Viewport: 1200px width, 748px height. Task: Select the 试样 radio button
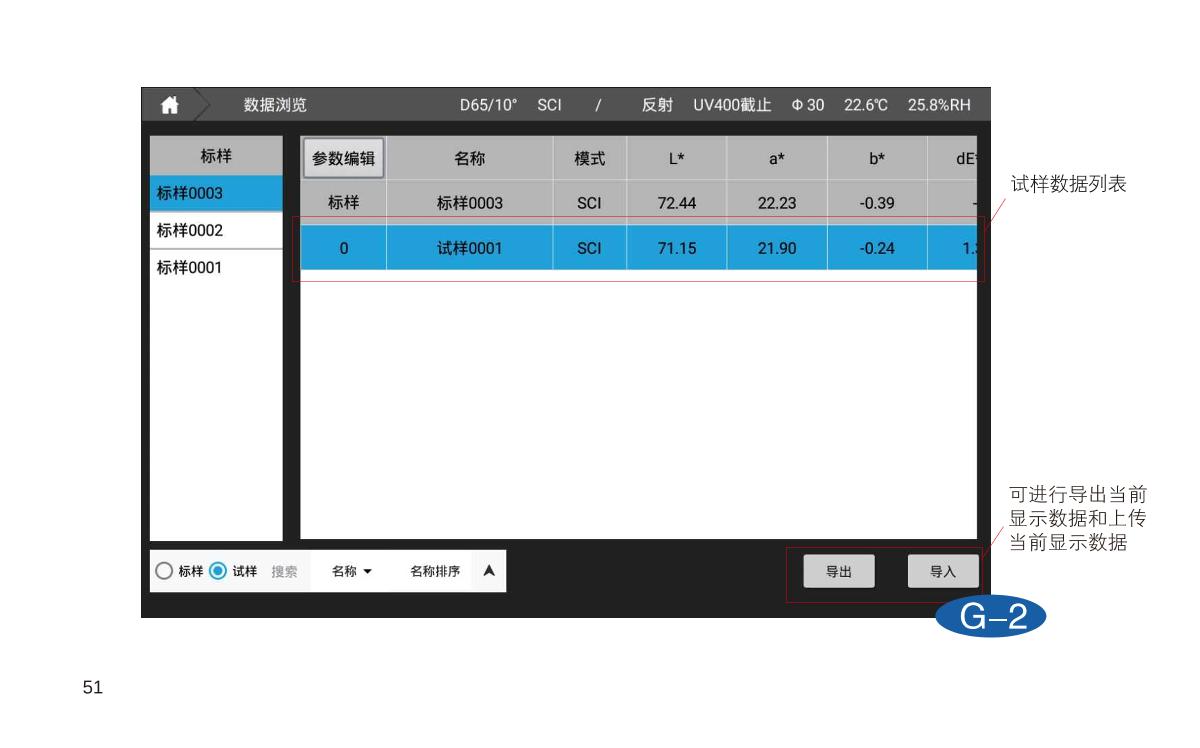[x=219, y=571]
